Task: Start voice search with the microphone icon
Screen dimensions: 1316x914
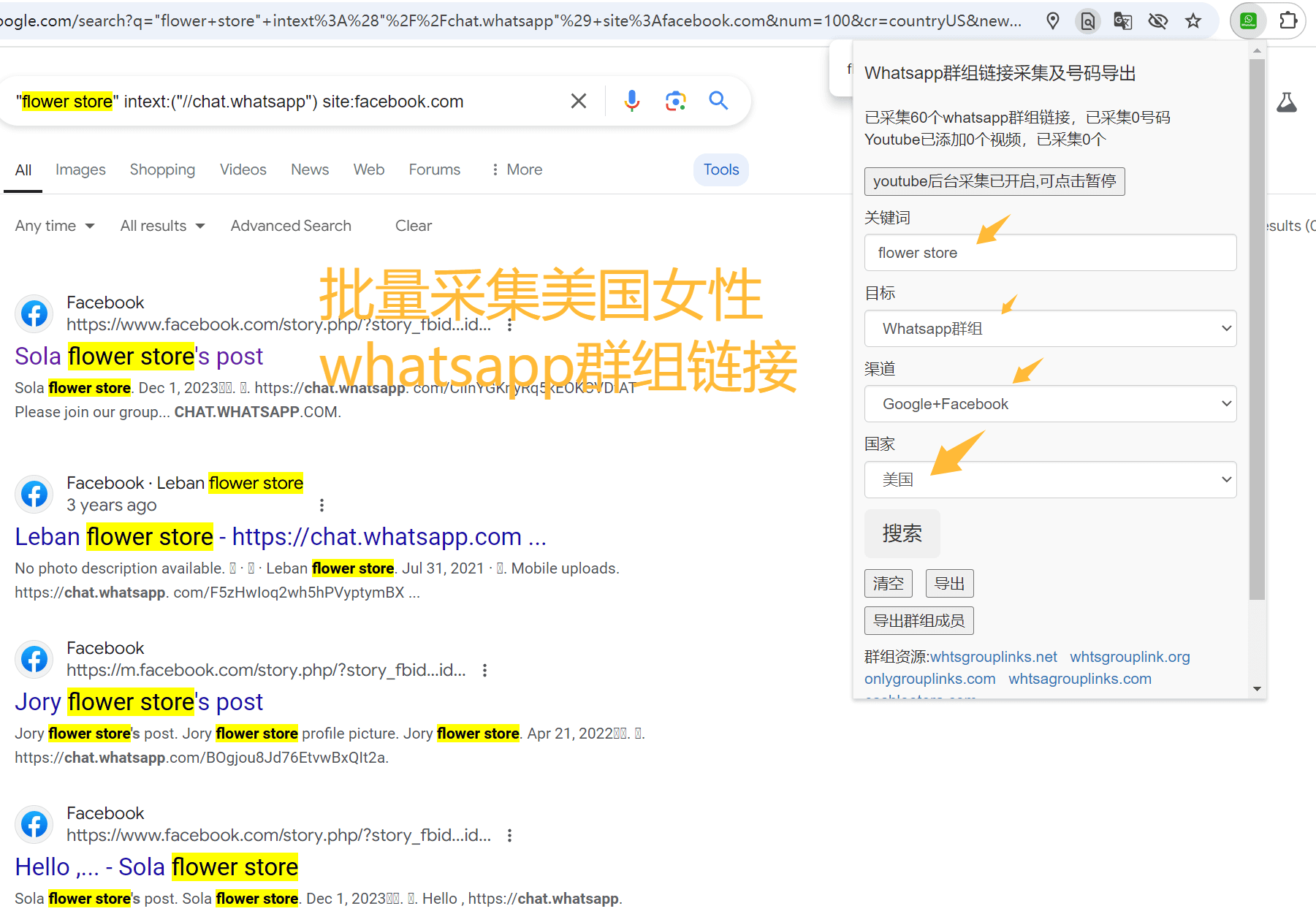Action: (632, 101)
